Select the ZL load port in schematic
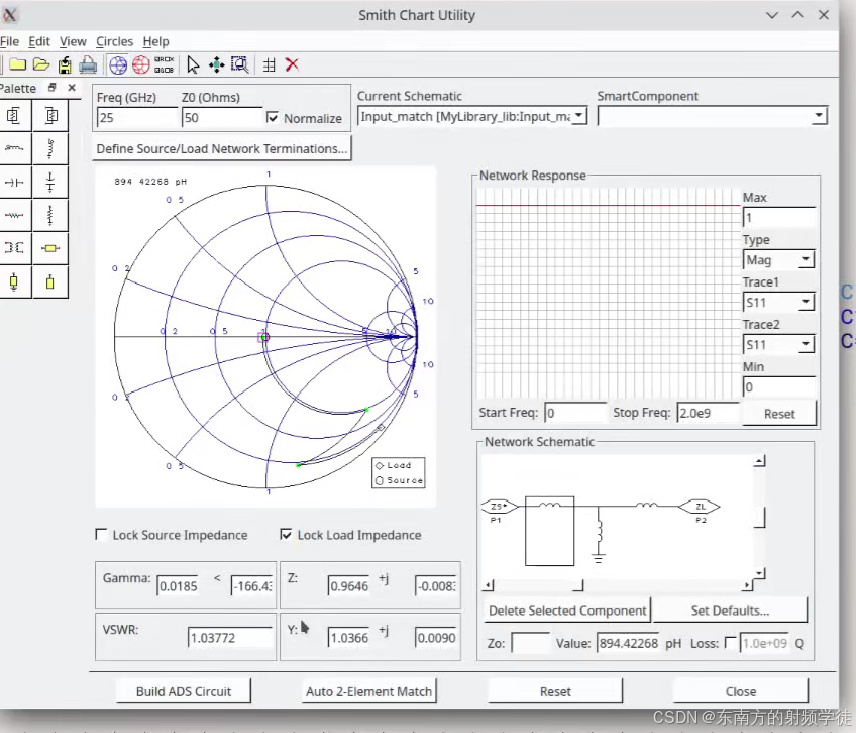Image resolution: width=856 pixels, height=733 pixels. pyautogui.click(x=699, y=507)
